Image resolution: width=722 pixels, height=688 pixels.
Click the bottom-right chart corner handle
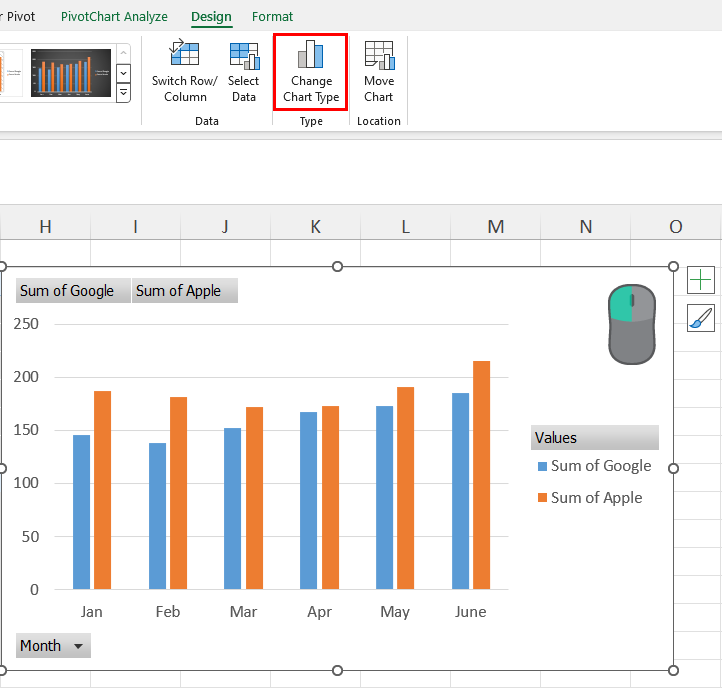pyautogui.click(x=673, y=671)
